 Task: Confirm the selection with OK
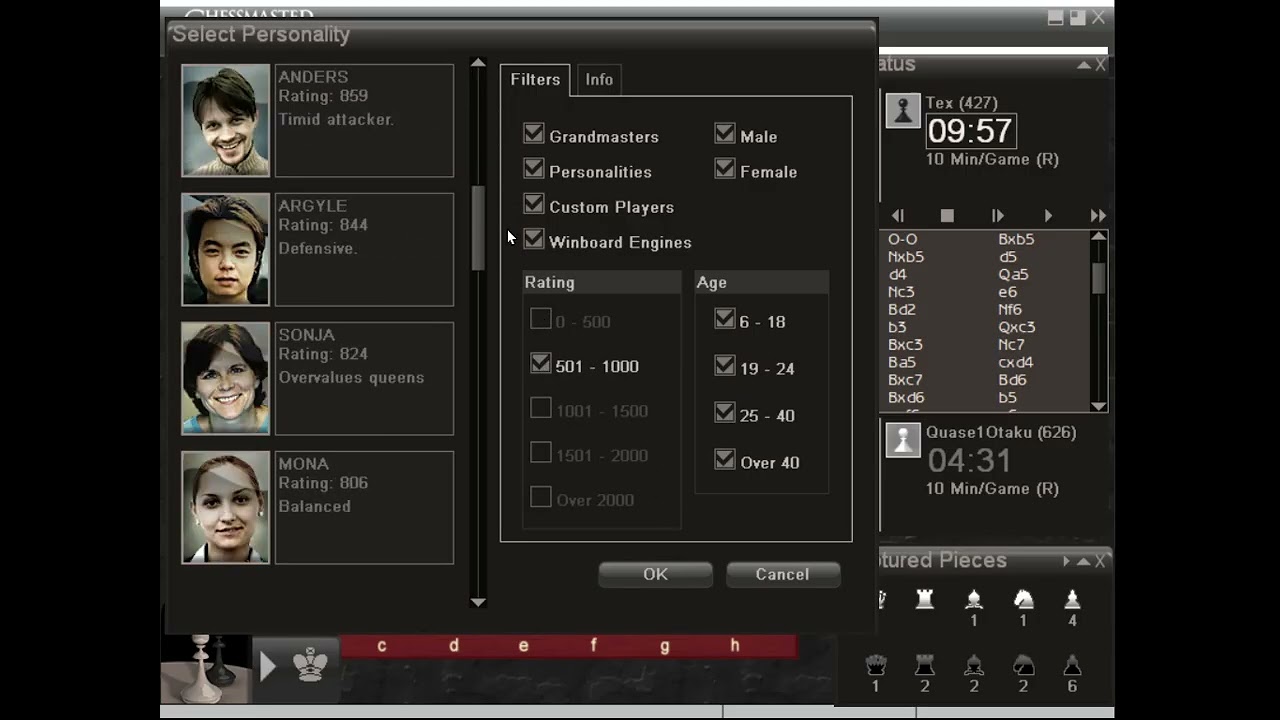(x=655, y=574)
